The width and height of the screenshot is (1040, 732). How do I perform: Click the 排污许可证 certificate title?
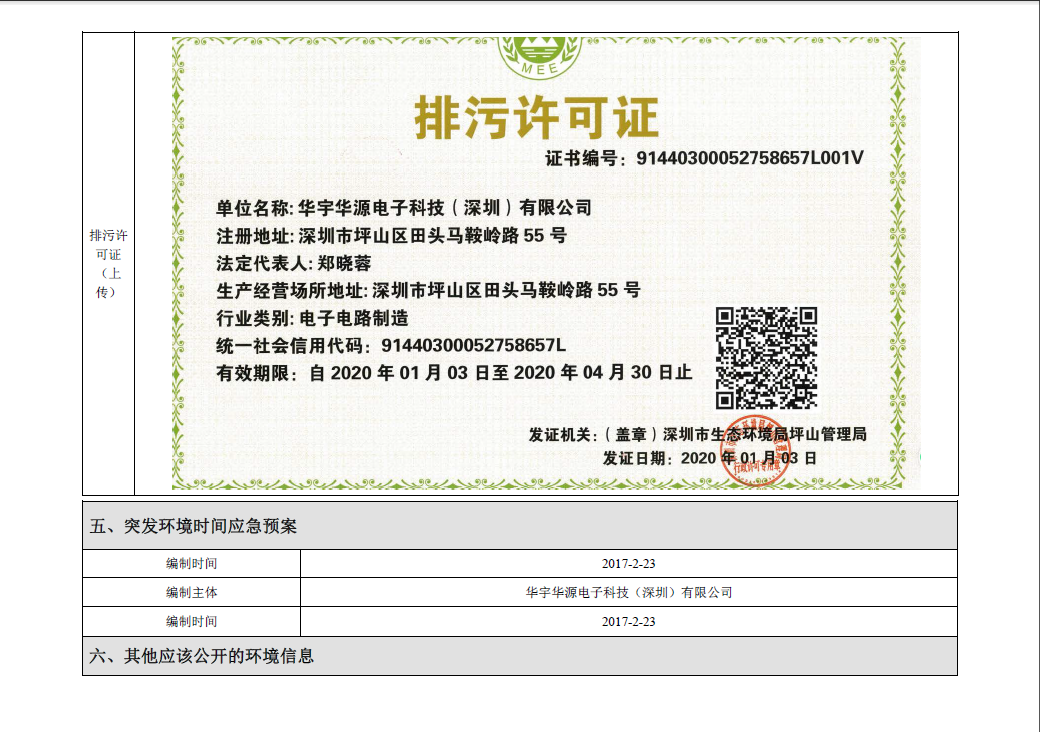click(536, 117)
